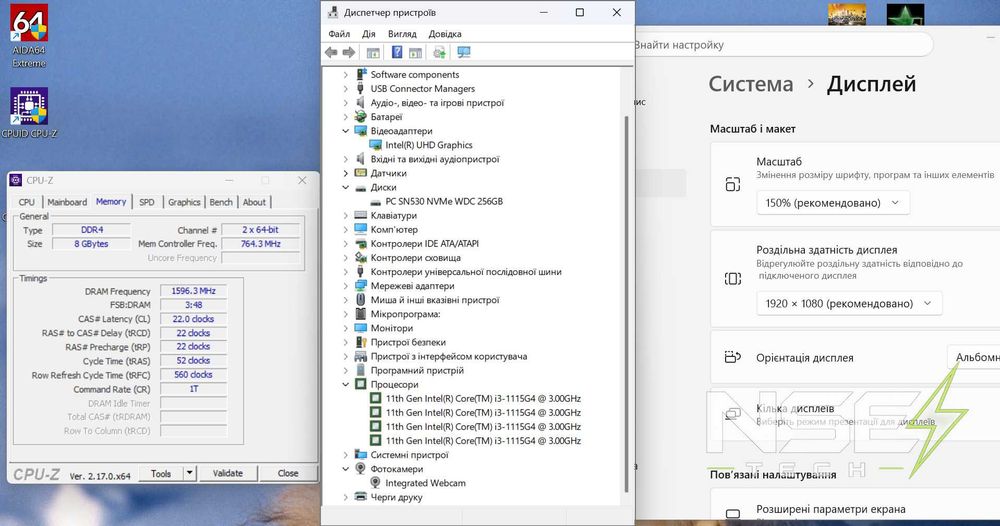1000x526 pixels.
Task: Click the CAS# Latency 22.0 clocks value
Action: tap(193, 319)
